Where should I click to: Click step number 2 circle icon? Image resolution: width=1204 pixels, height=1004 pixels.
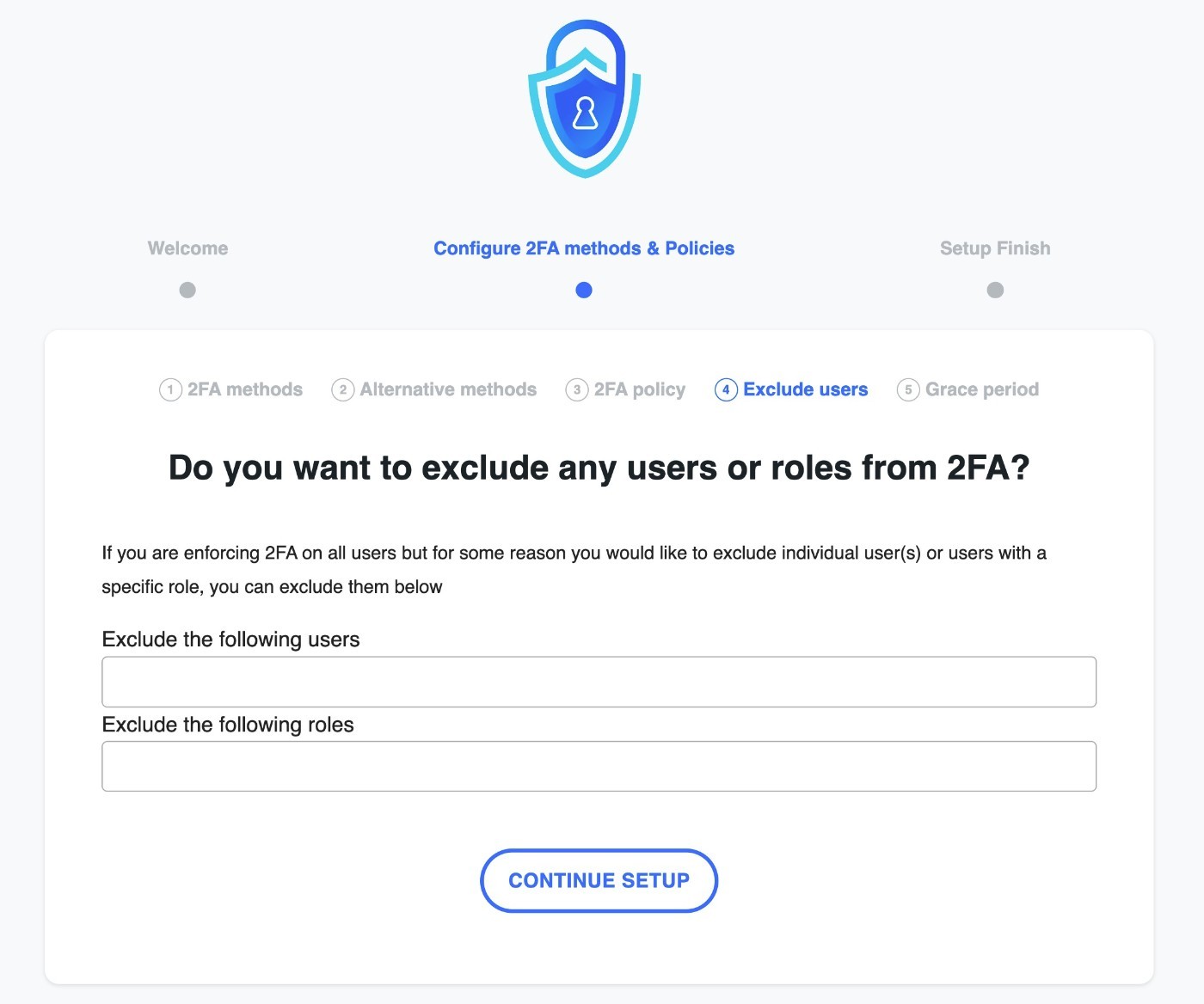point(343,389)
